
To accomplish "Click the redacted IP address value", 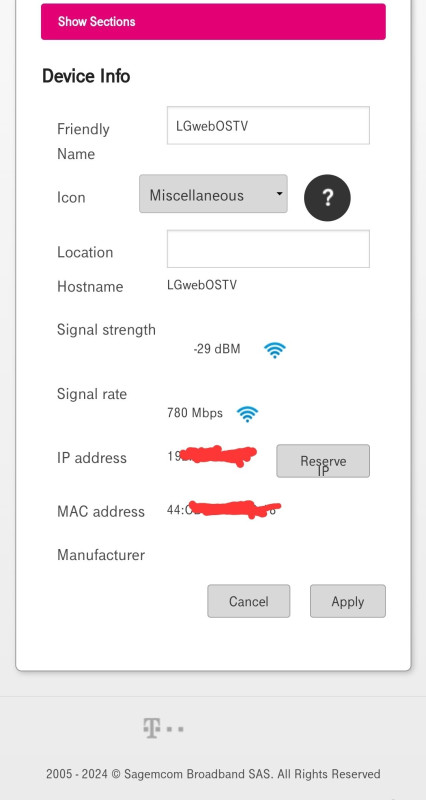I will pyautogui.click(x=212, y=456).
